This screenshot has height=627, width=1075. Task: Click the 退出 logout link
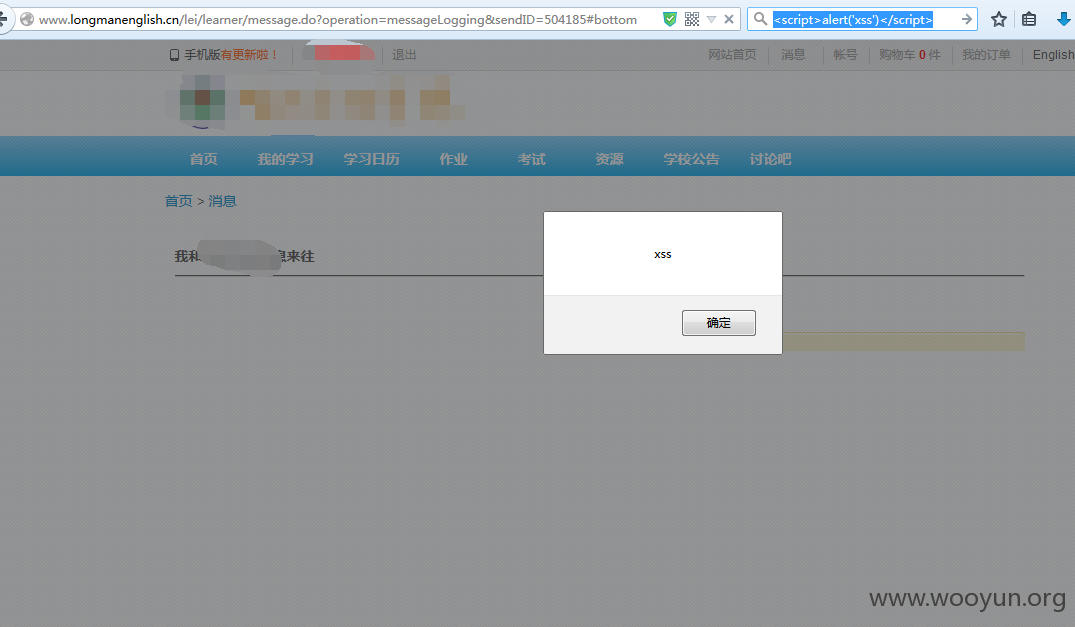(404, 55)
